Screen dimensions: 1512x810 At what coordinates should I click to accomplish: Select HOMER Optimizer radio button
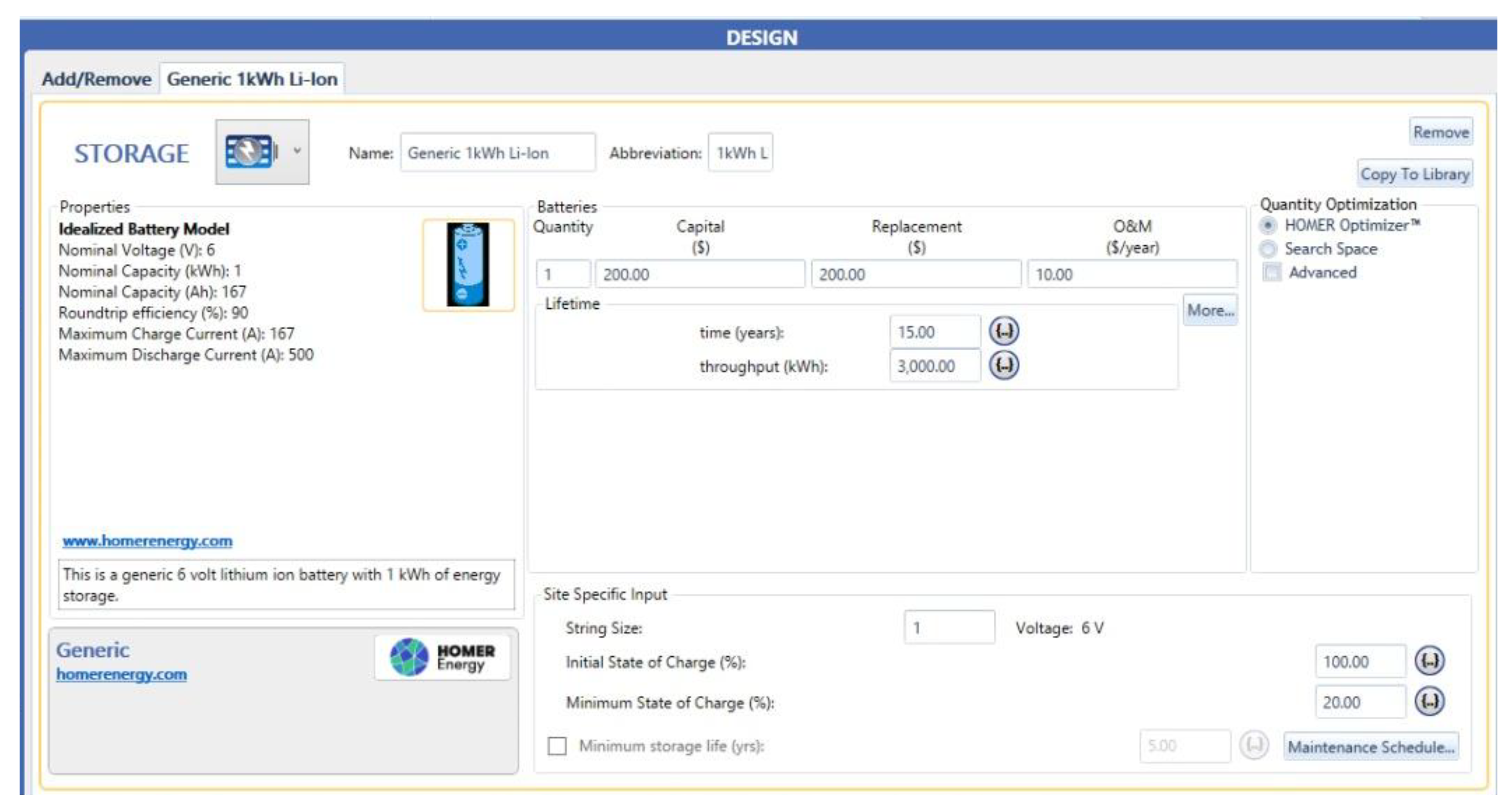1268,226
